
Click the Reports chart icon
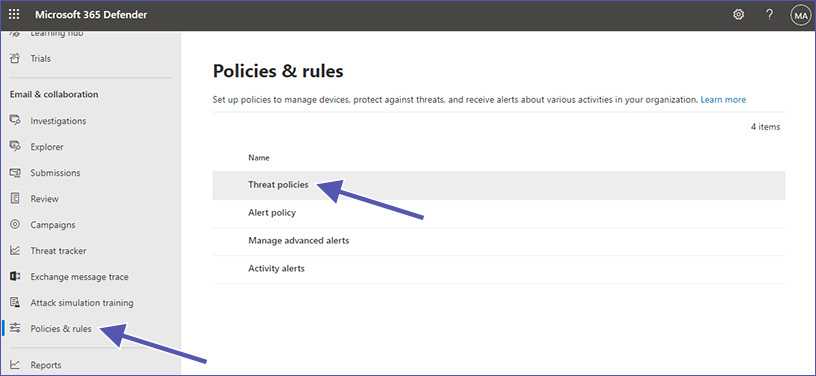point(15,365)
